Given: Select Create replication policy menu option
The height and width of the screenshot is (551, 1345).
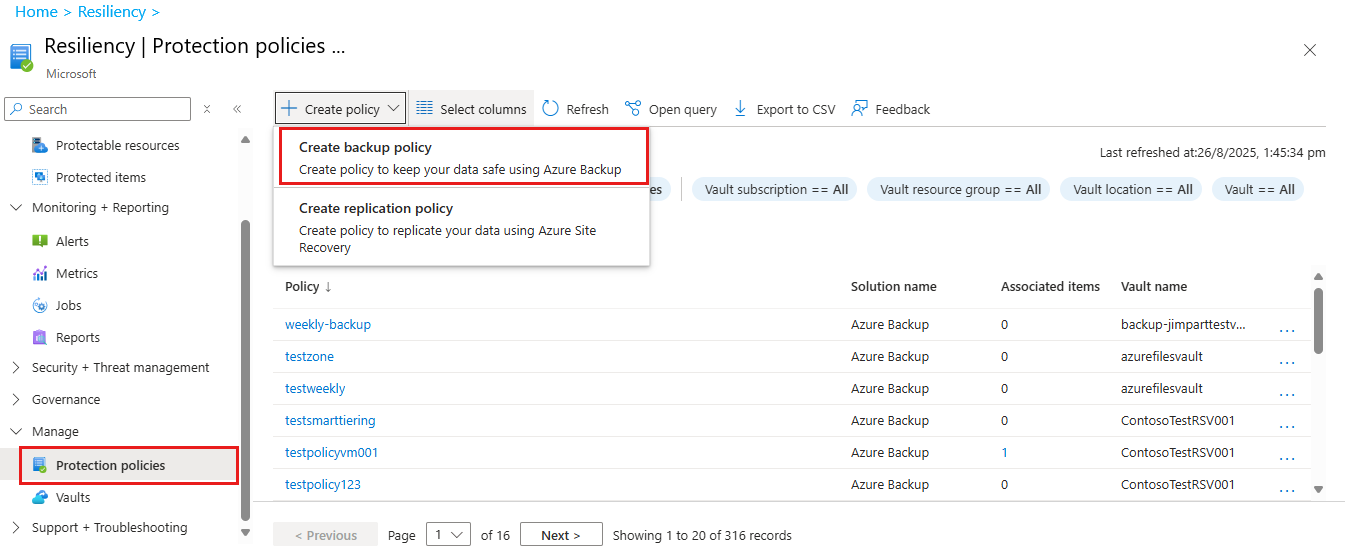Looking at the screenshot, I should click(461, 227).
